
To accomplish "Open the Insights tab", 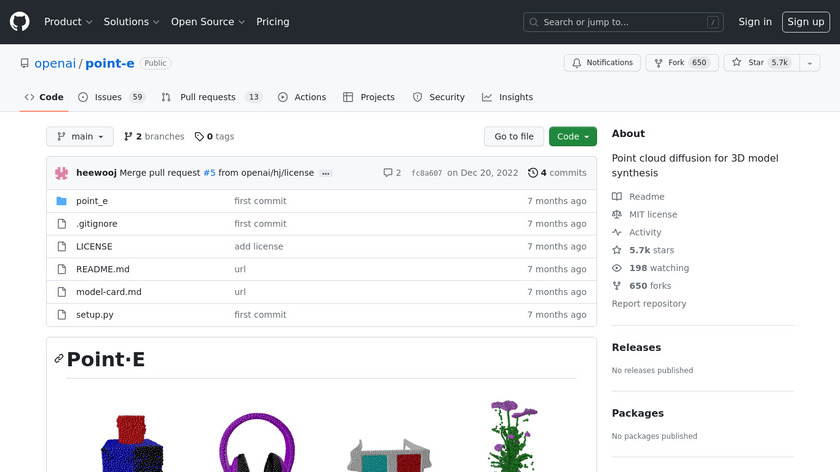I will (507, 97).
